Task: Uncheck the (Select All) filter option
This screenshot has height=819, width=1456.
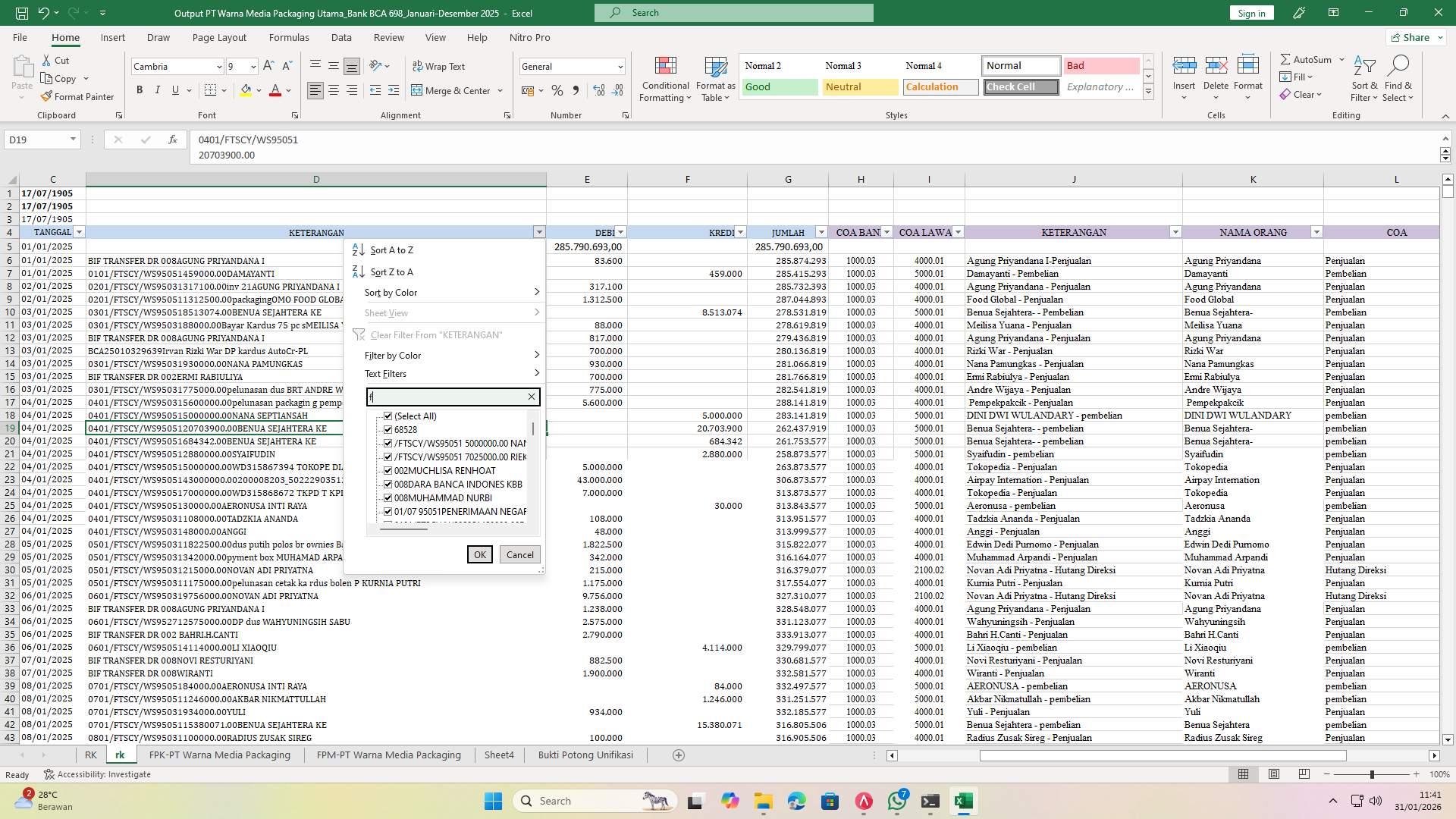Action: (388, 416)
